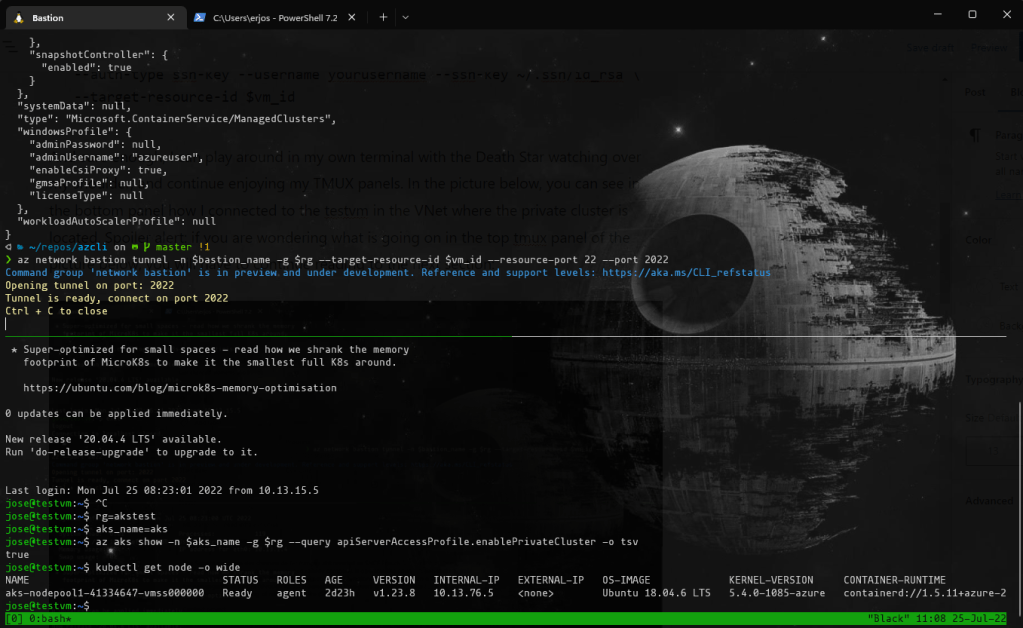
Task: Click the PowerShell icon on the second tab
Action: point(200,17)
